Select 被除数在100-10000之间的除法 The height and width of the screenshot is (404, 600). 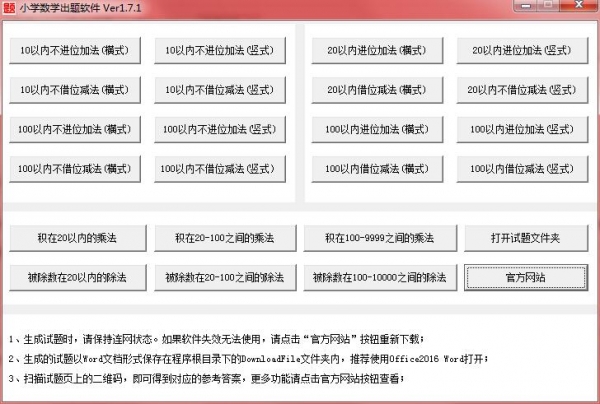tap(380, 277)
